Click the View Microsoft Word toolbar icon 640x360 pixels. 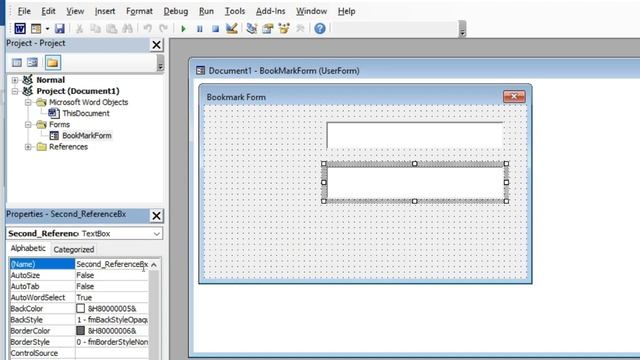tap(20, 29)
